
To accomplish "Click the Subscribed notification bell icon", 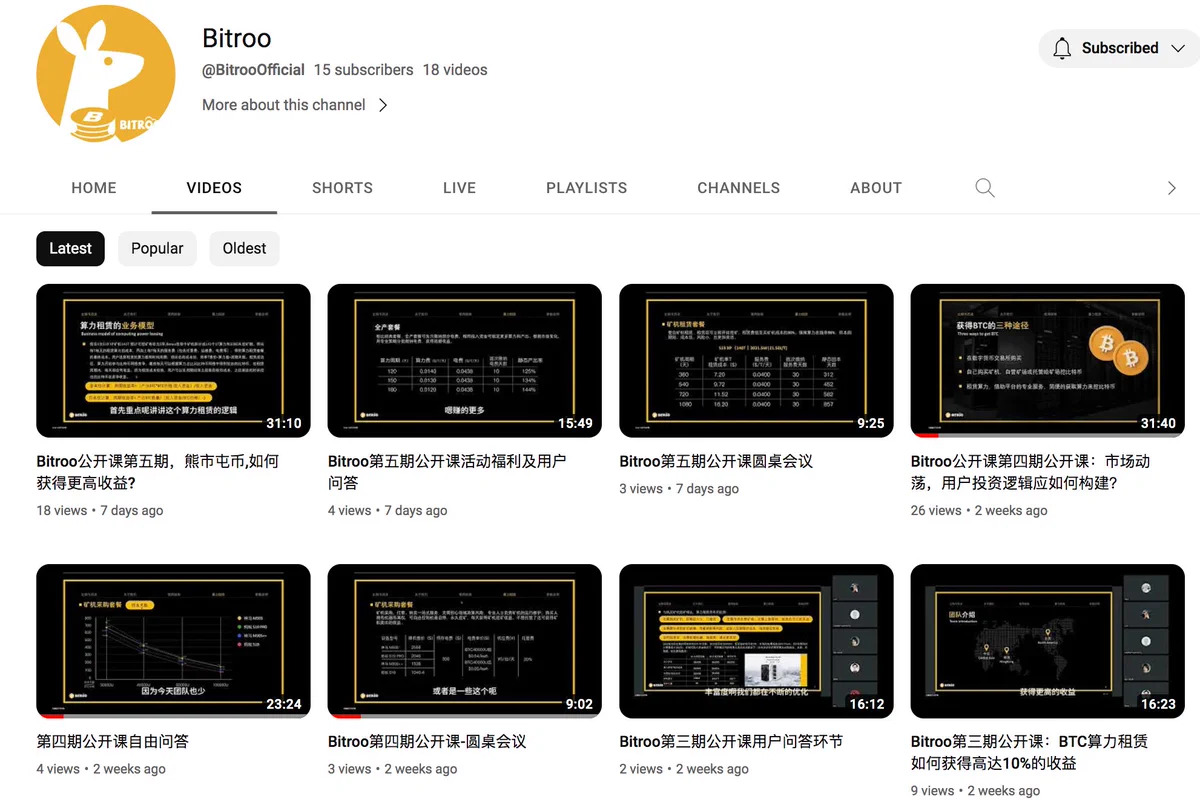I will pyautogui.click(x=1062, y=48).
